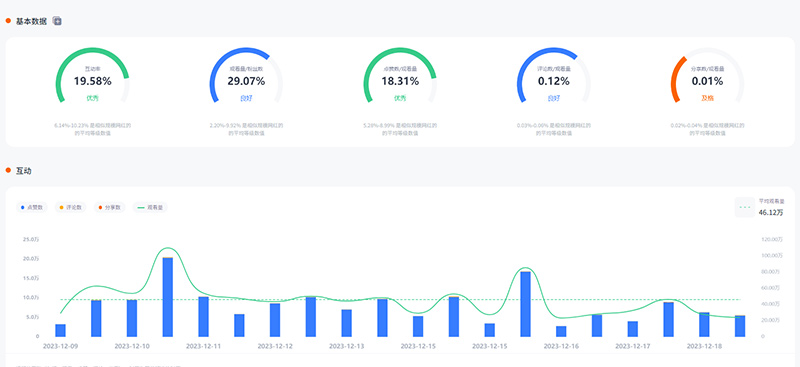Screen dimensions: 800x367
Task: Click 良好 rating under 29.07%
Action: pyautogui.click(x=246, y=98)
